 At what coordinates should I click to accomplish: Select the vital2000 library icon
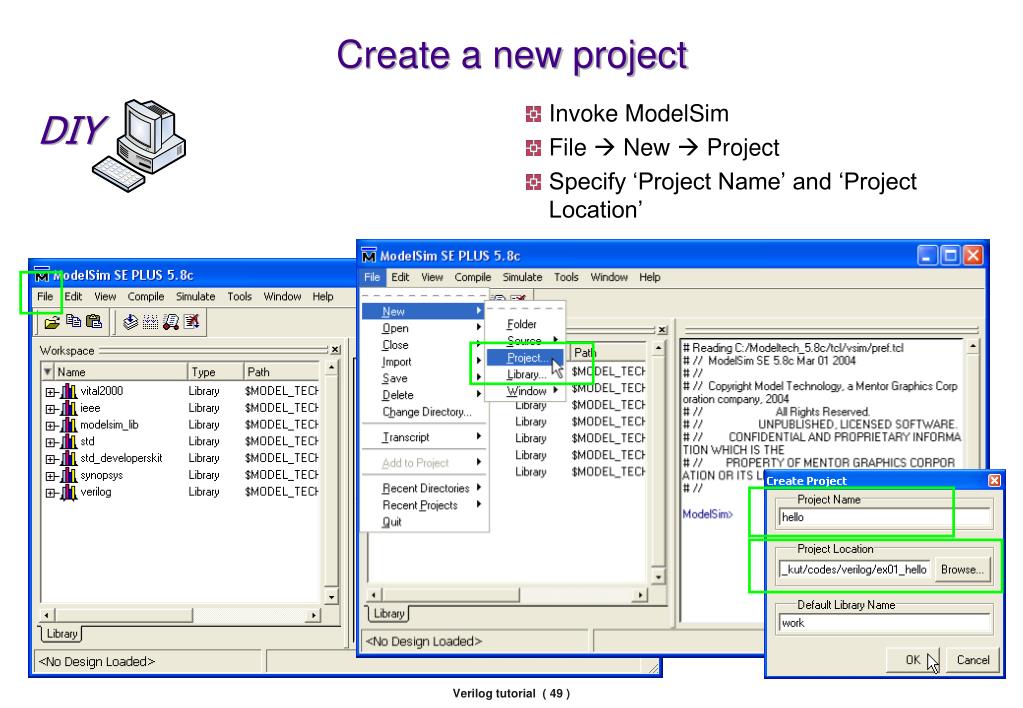pyautogui.click(x=69, y=392)
